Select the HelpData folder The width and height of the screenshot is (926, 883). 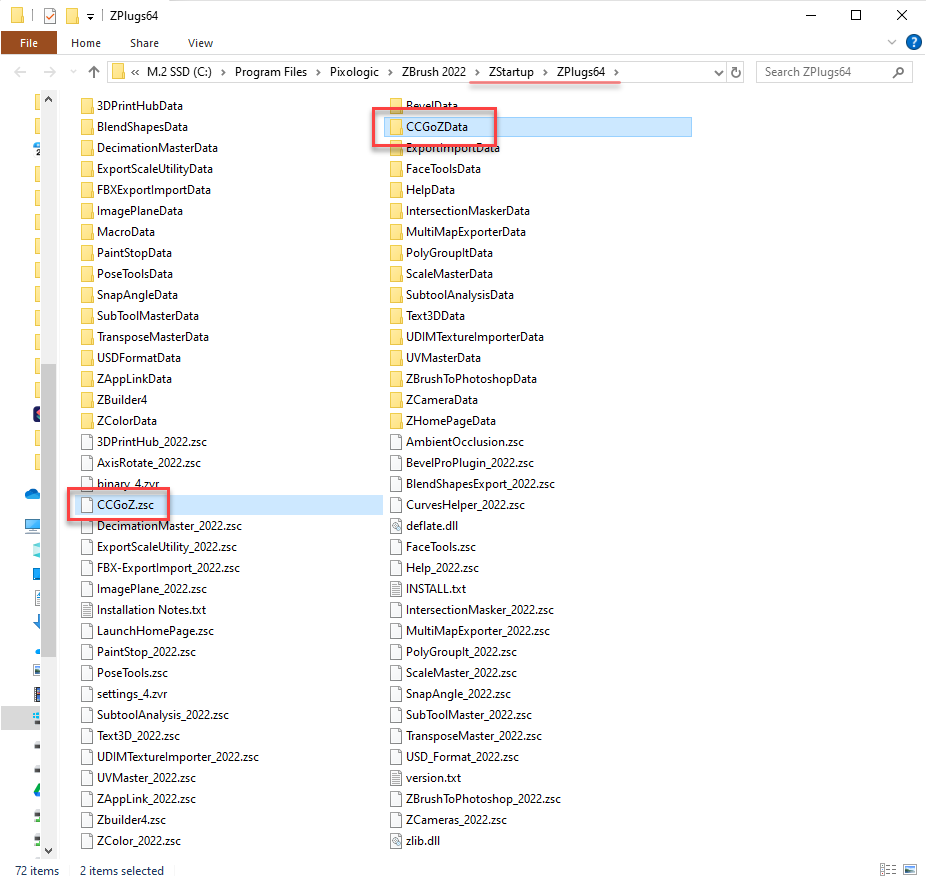422,190
